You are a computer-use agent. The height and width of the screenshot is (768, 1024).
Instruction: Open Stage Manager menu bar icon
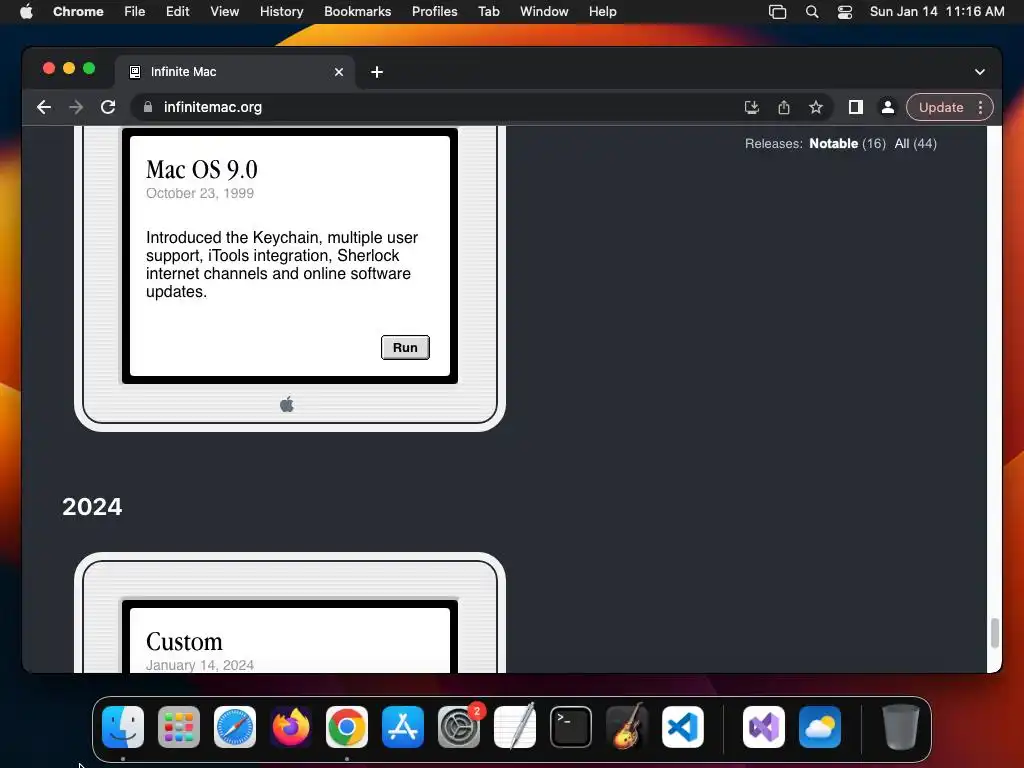(777, 12)
